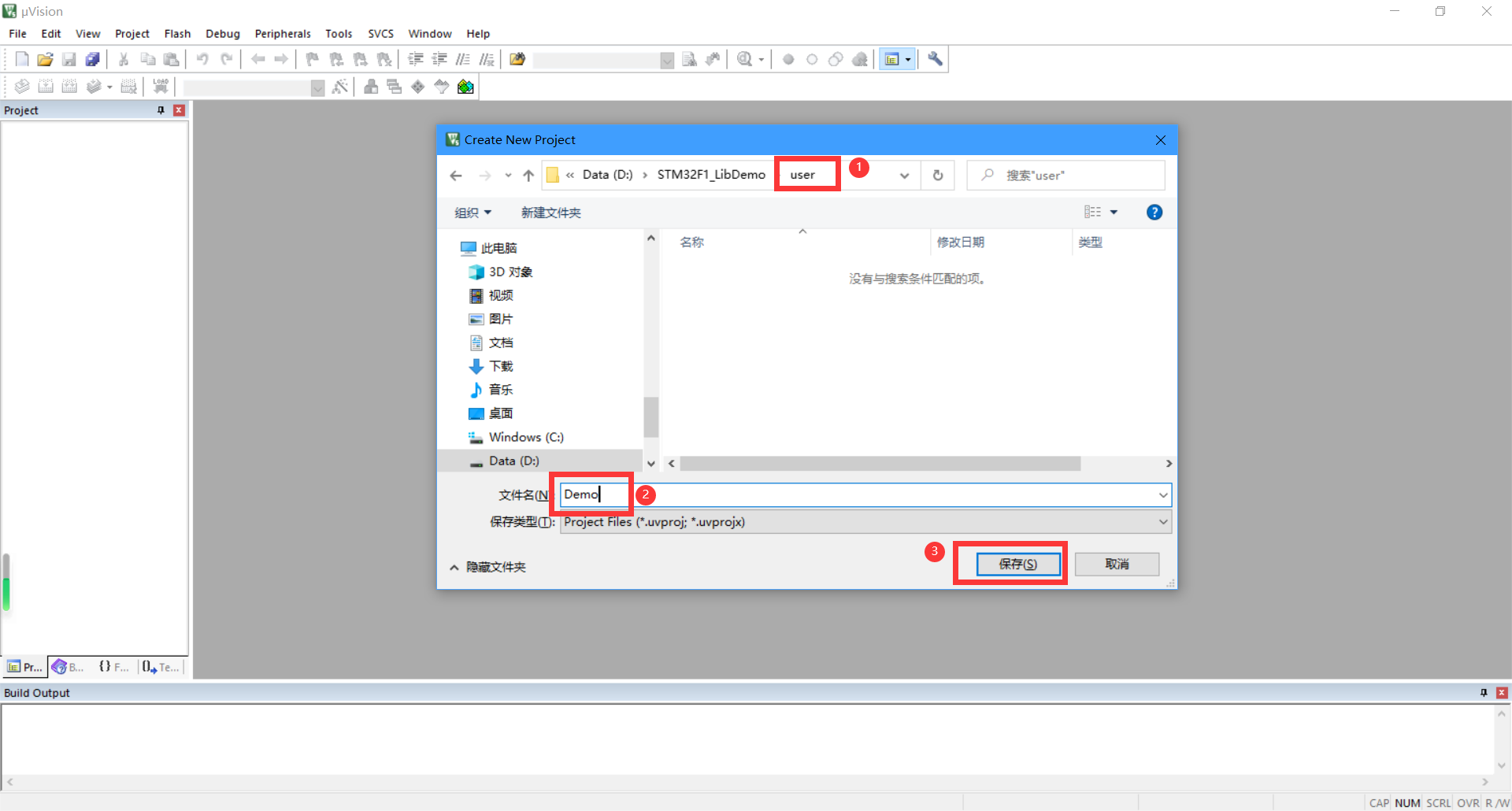The width and height of the screenshot is (1512, 811).
Task: Click the folder tree vertical scrollbar thumb
Action: (650, 417)
